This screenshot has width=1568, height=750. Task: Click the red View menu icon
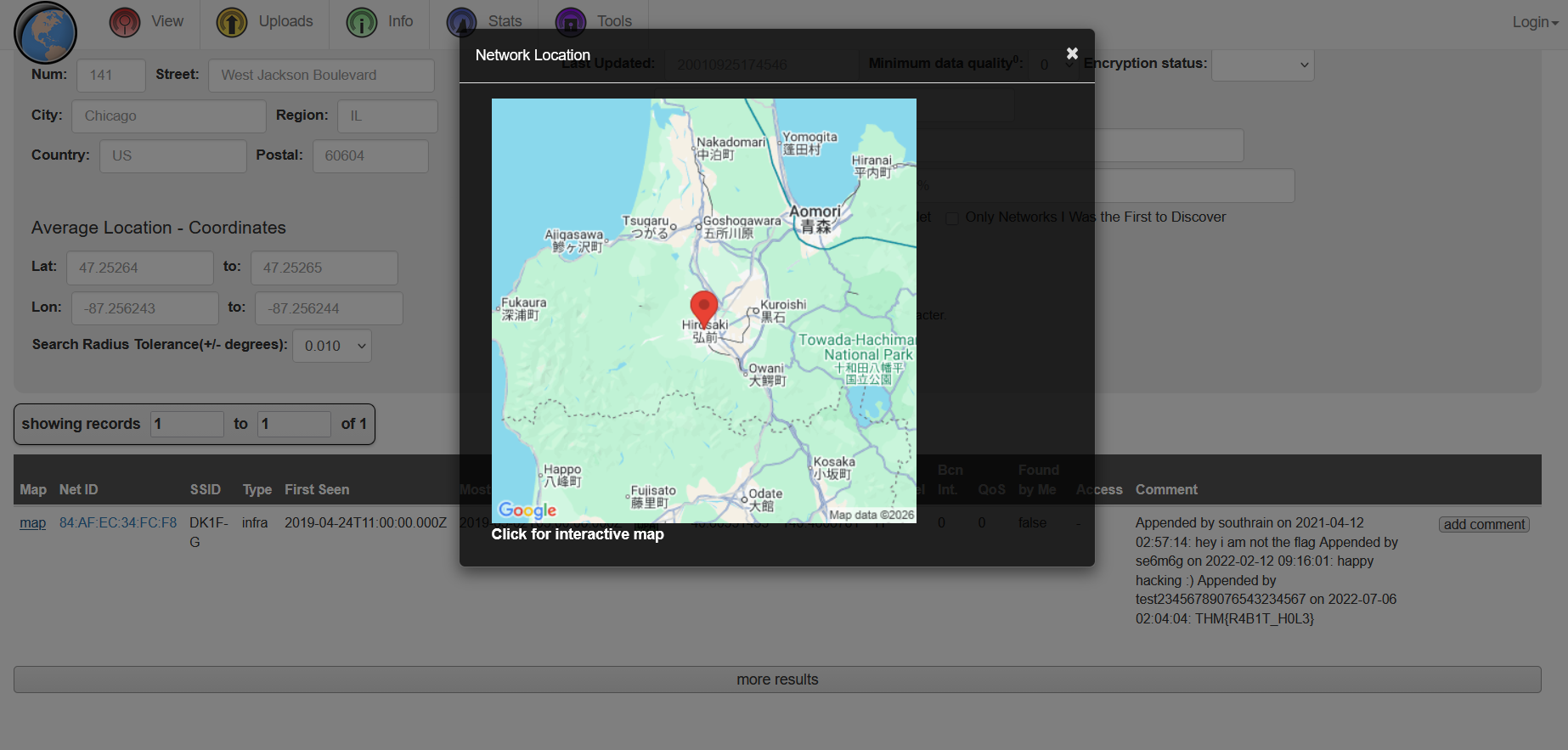pyautogui.click(x=125, y=22)
